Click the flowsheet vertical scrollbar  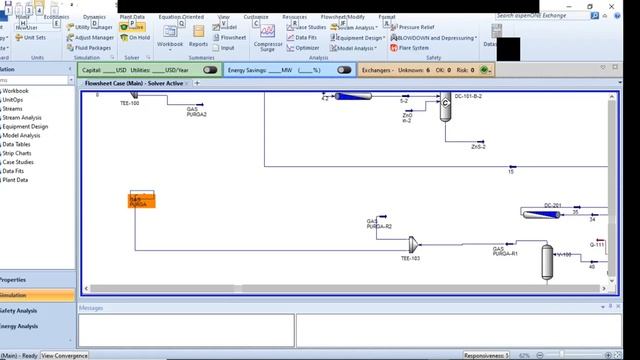[x=611, y=189]
